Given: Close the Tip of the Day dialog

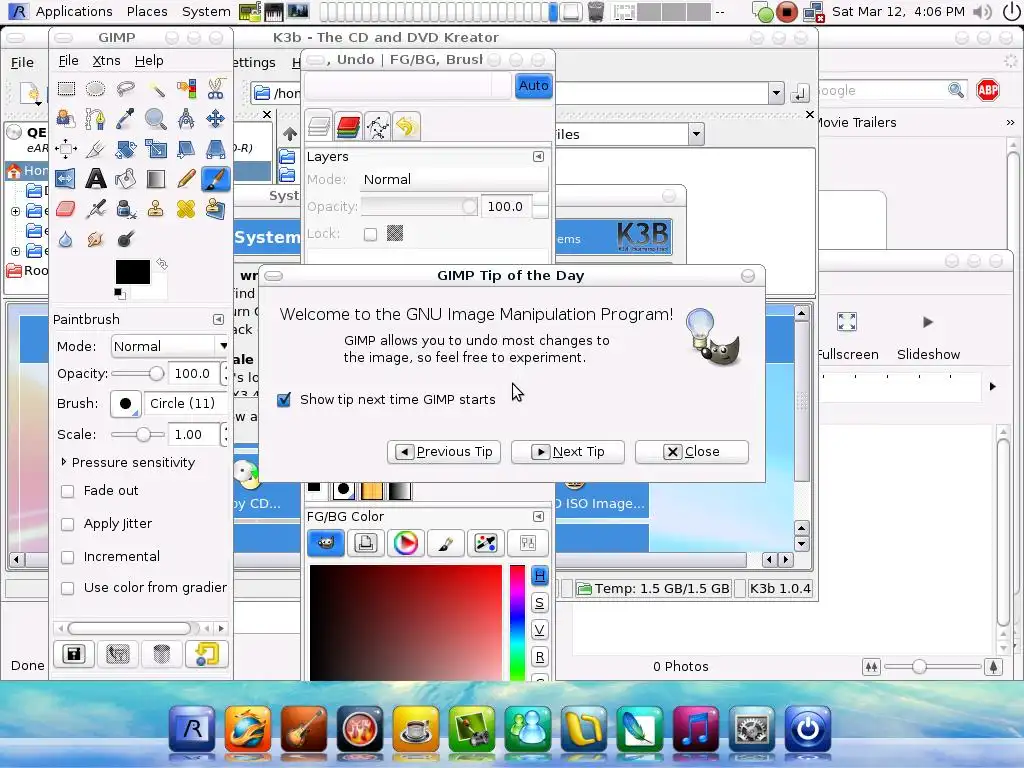Looking at the screenshot, I should tap(692, 452).
